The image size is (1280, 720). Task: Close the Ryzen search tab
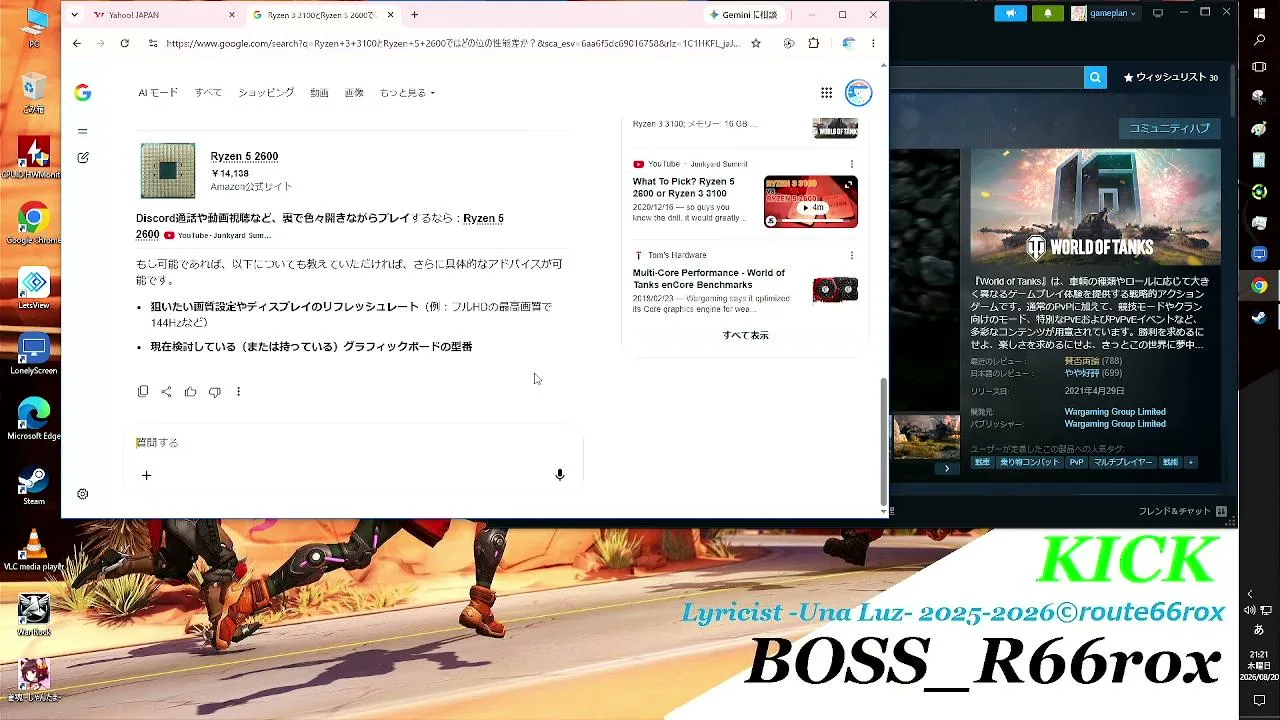390,15
